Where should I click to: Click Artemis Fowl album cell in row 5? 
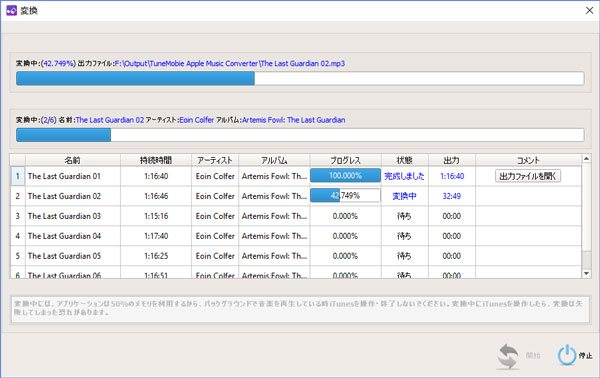point(274,256)
